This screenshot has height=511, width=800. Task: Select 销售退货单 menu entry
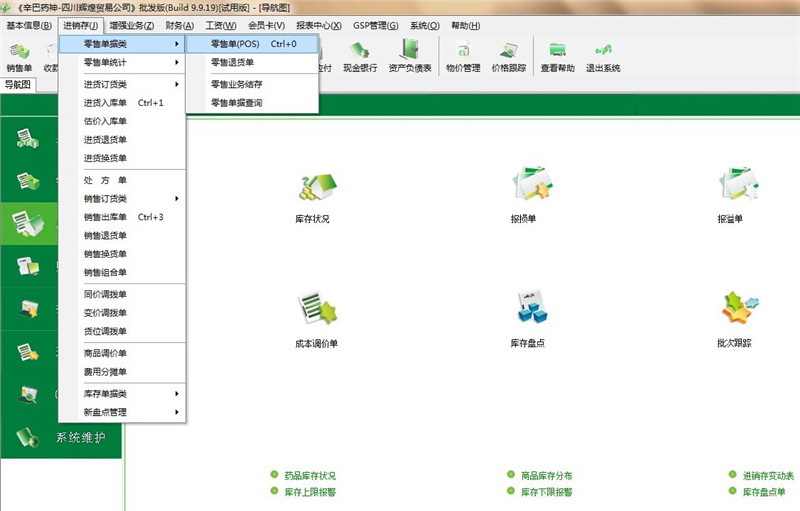[121, 235]
